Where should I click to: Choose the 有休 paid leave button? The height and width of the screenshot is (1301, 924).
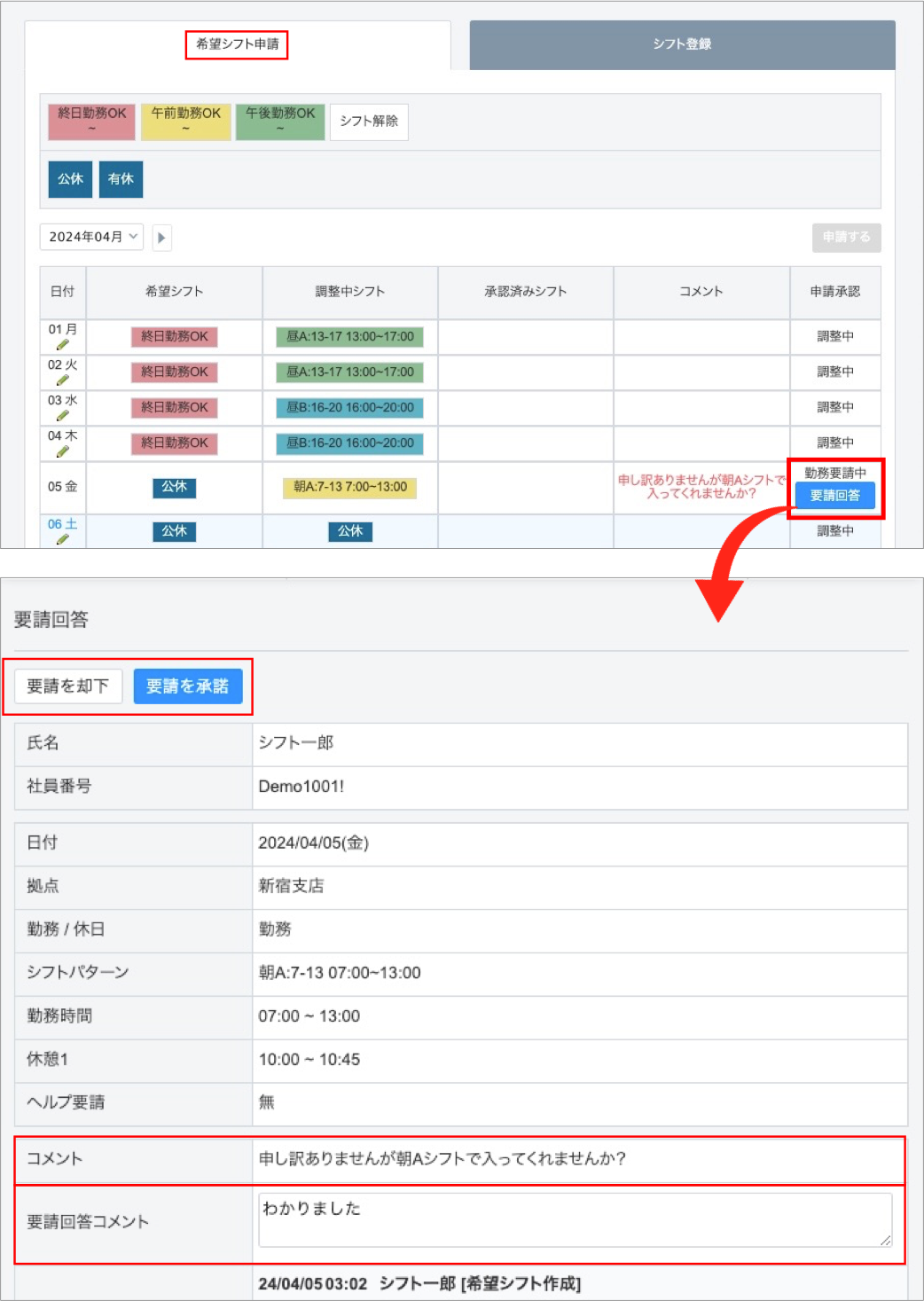click(121, 179)
